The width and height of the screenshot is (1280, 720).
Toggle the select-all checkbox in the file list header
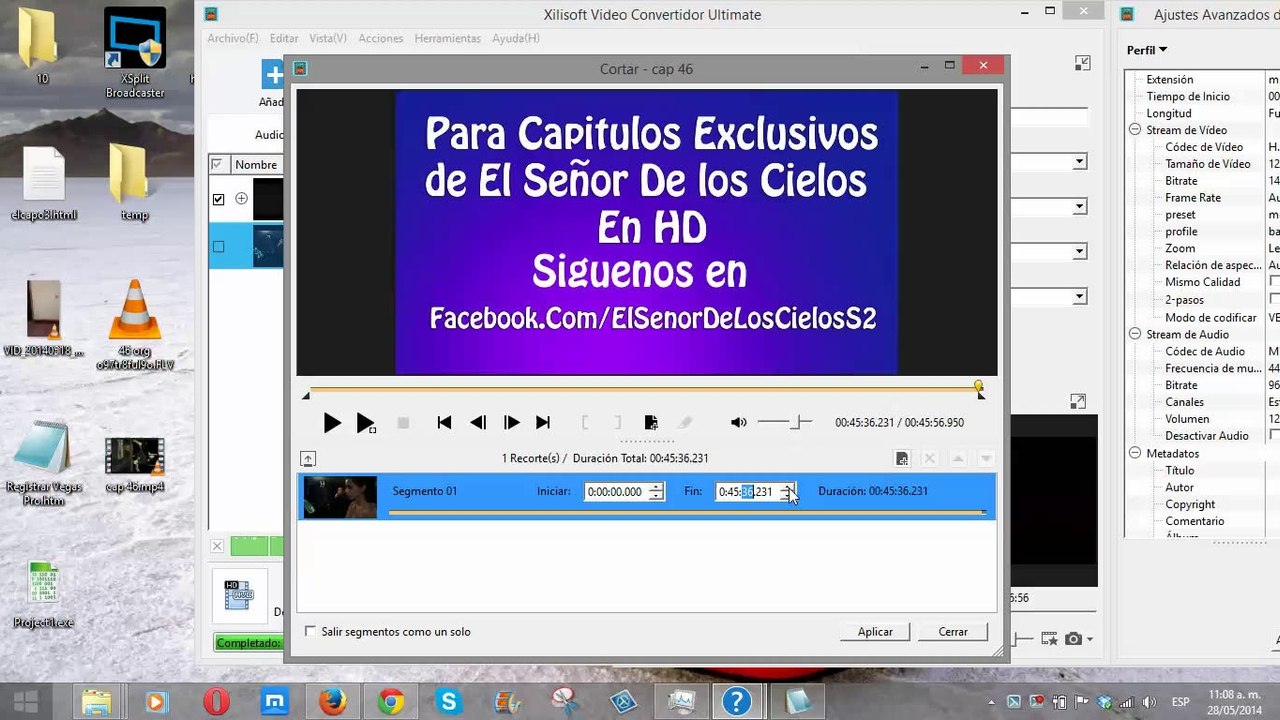[216, 164]
